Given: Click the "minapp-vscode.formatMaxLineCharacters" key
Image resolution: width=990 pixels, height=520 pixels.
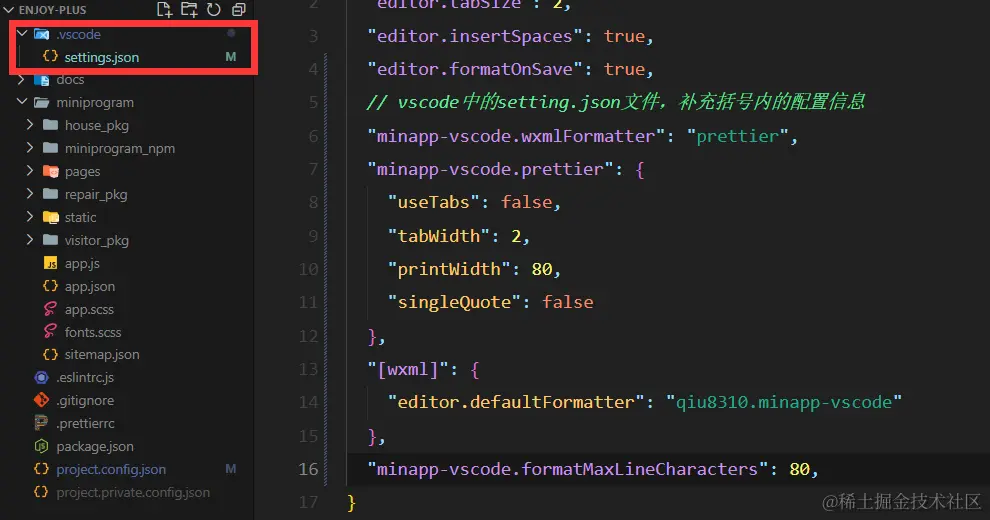Looking at the screenshot, I should 568,469.
